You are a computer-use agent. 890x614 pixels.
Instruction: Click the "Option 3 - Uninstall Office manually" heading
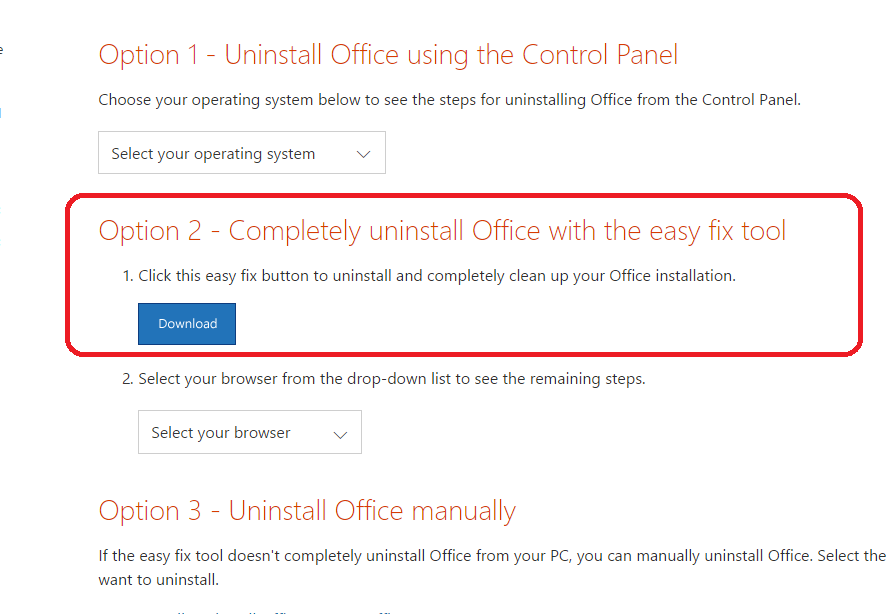point(307,511)
